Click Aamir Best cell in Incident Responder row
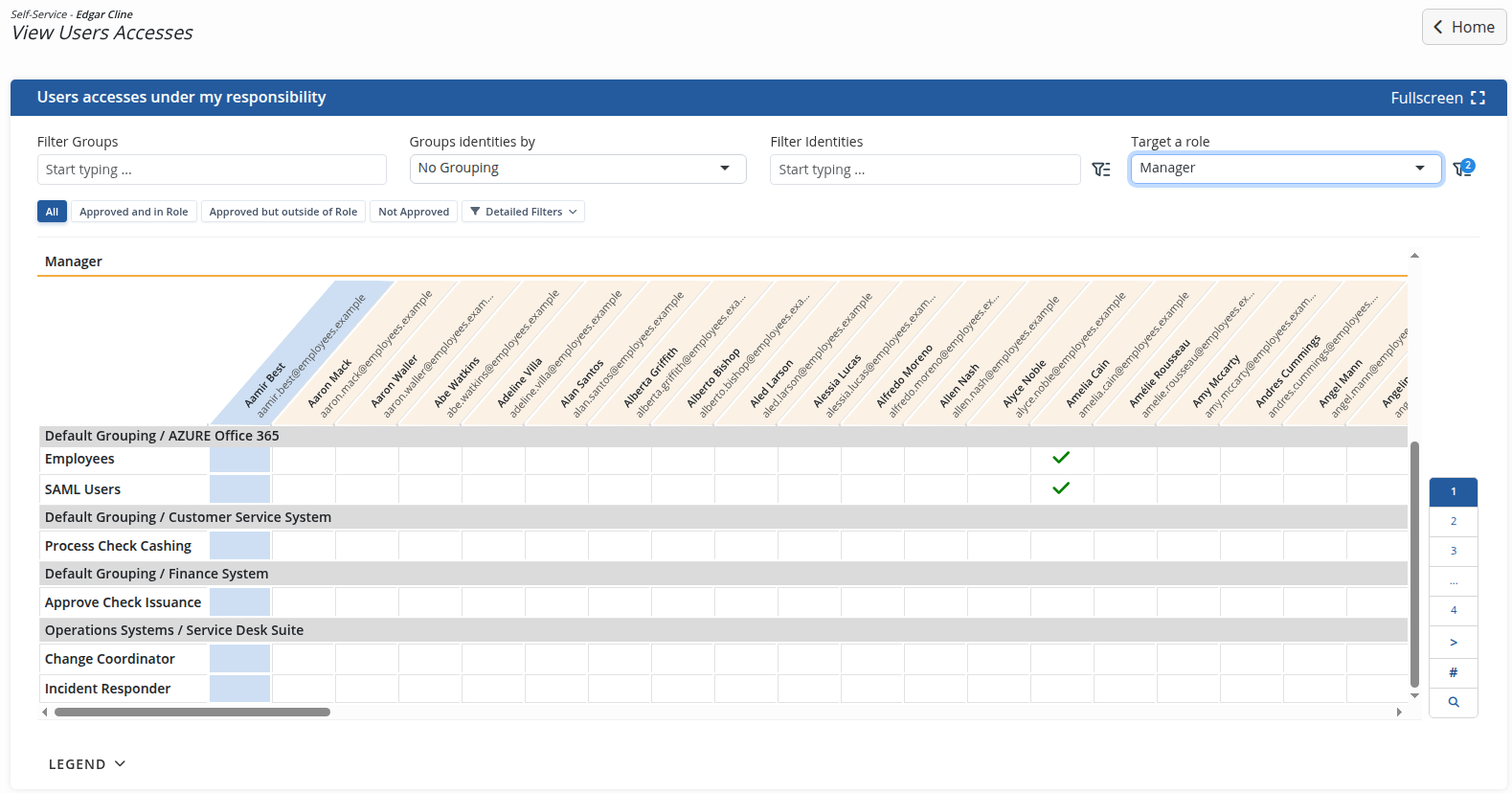The width and height of the screenshot is (1512, 793). pos(240,689)
